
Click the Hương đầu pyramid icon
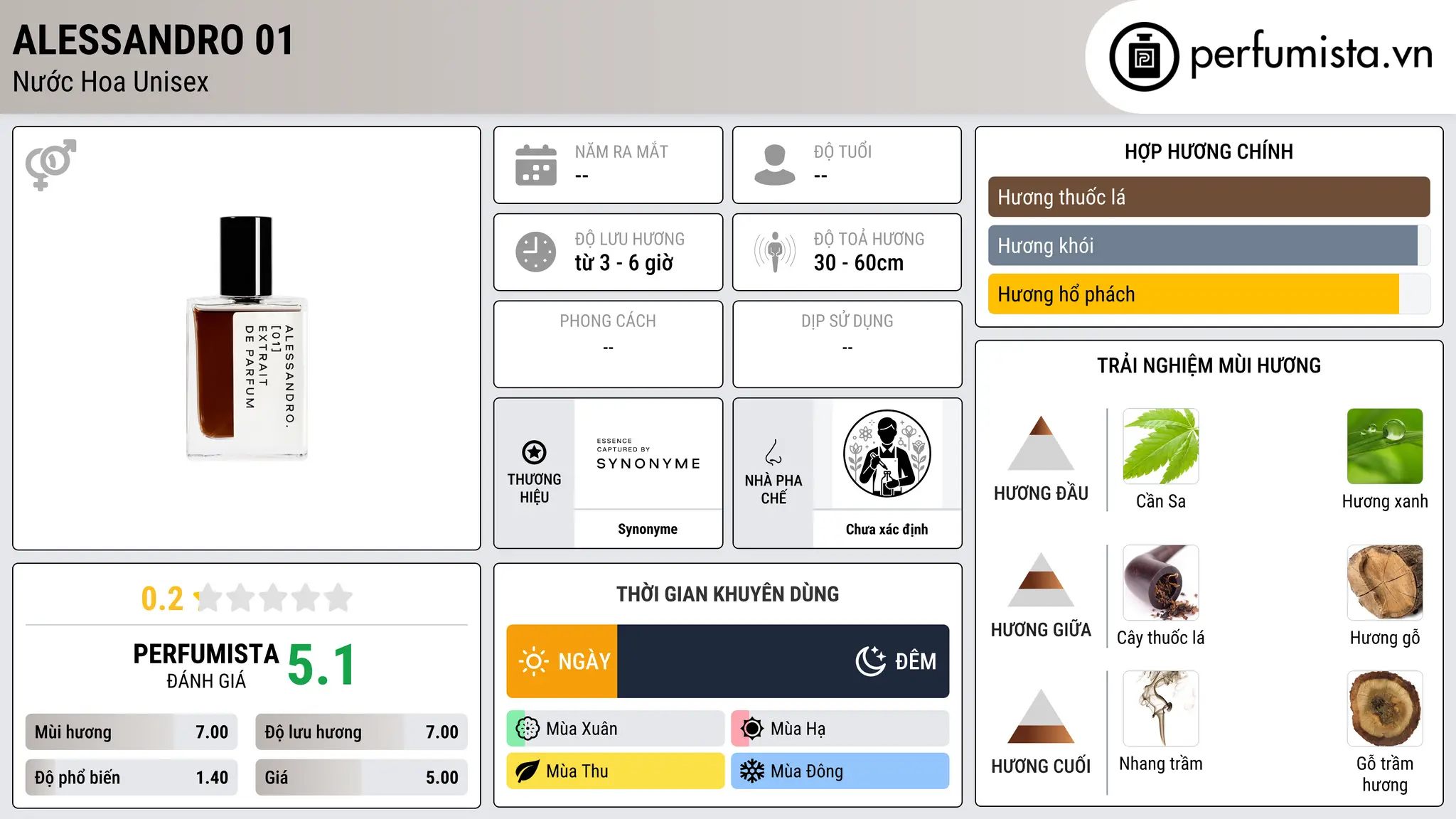(1041, 443)
